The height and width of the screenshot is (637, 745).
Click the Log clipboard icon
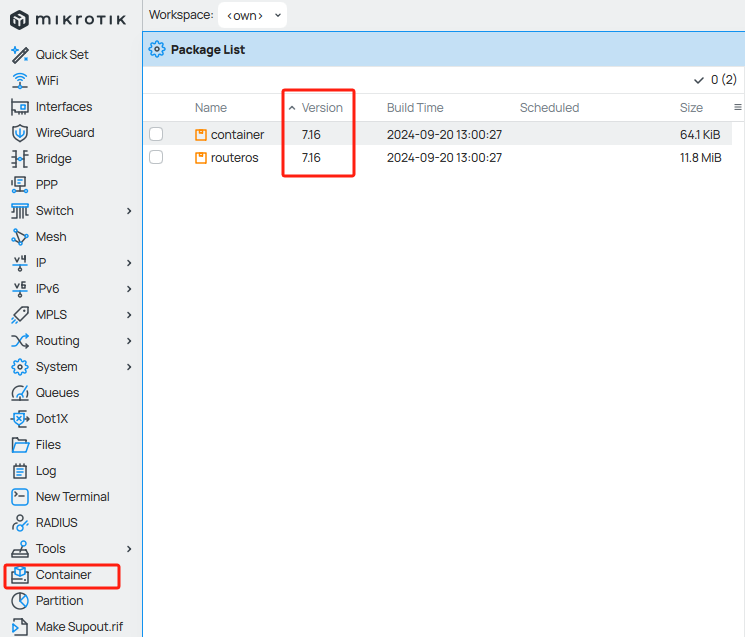point(19,471)
